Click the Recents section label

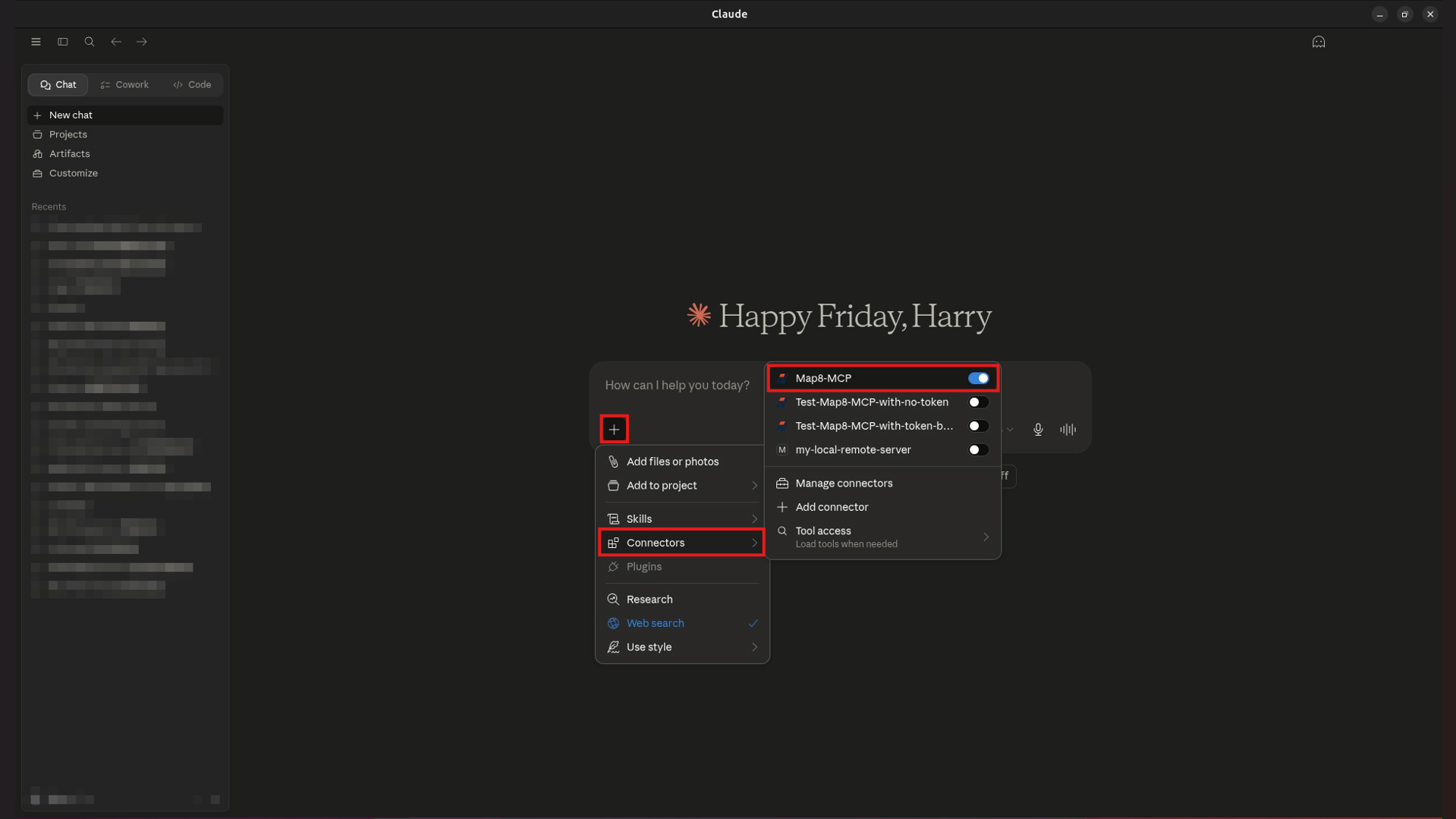click(x=49, y=206)
